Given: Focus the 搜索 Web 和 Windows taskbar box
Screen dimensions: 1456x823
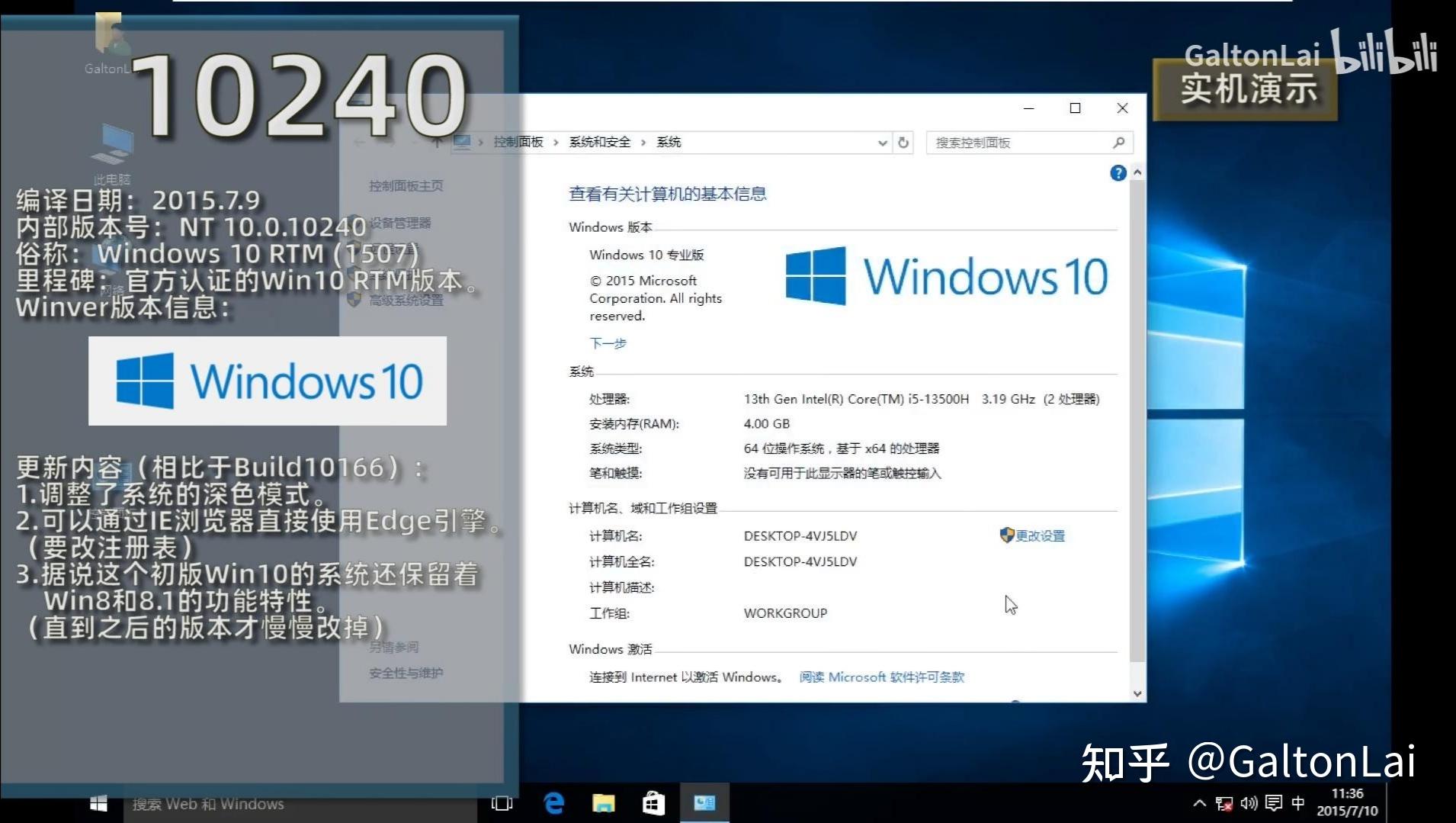Looking at the screenshot, I should (300, 803).
